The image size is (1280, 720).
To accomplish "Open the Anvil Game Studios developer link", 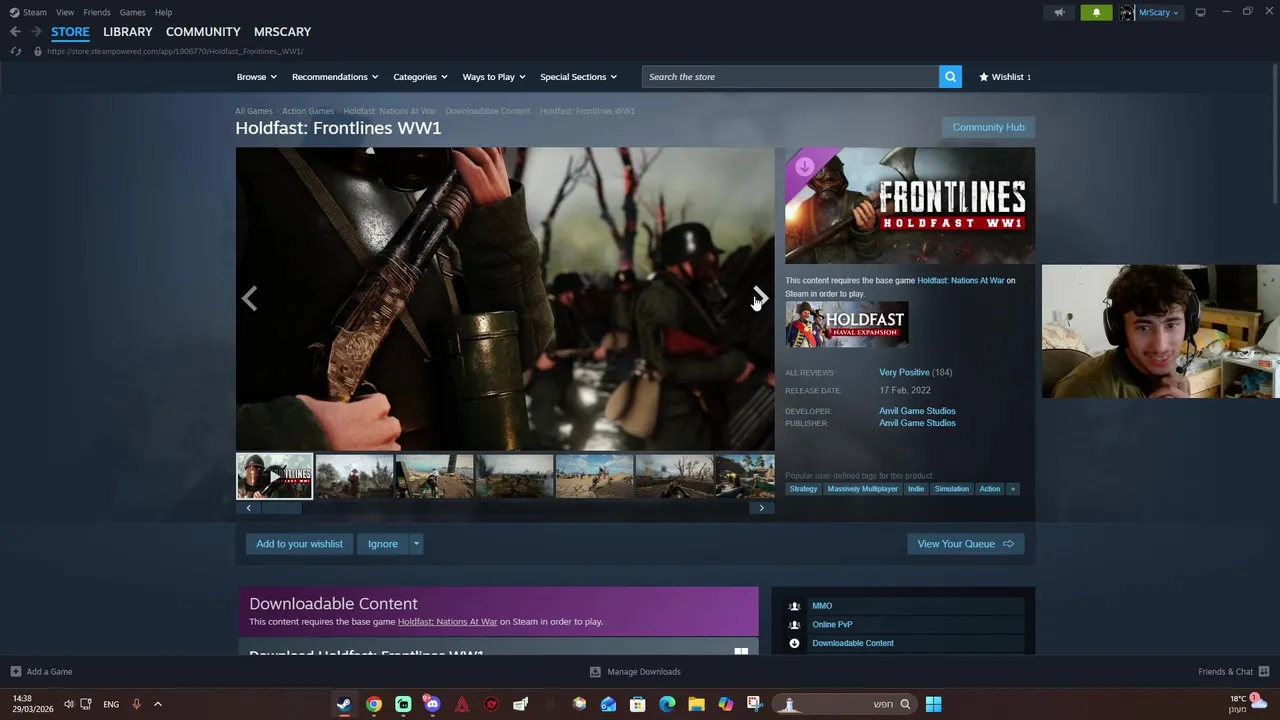I will pyautogui.click(x=917, y=411).
